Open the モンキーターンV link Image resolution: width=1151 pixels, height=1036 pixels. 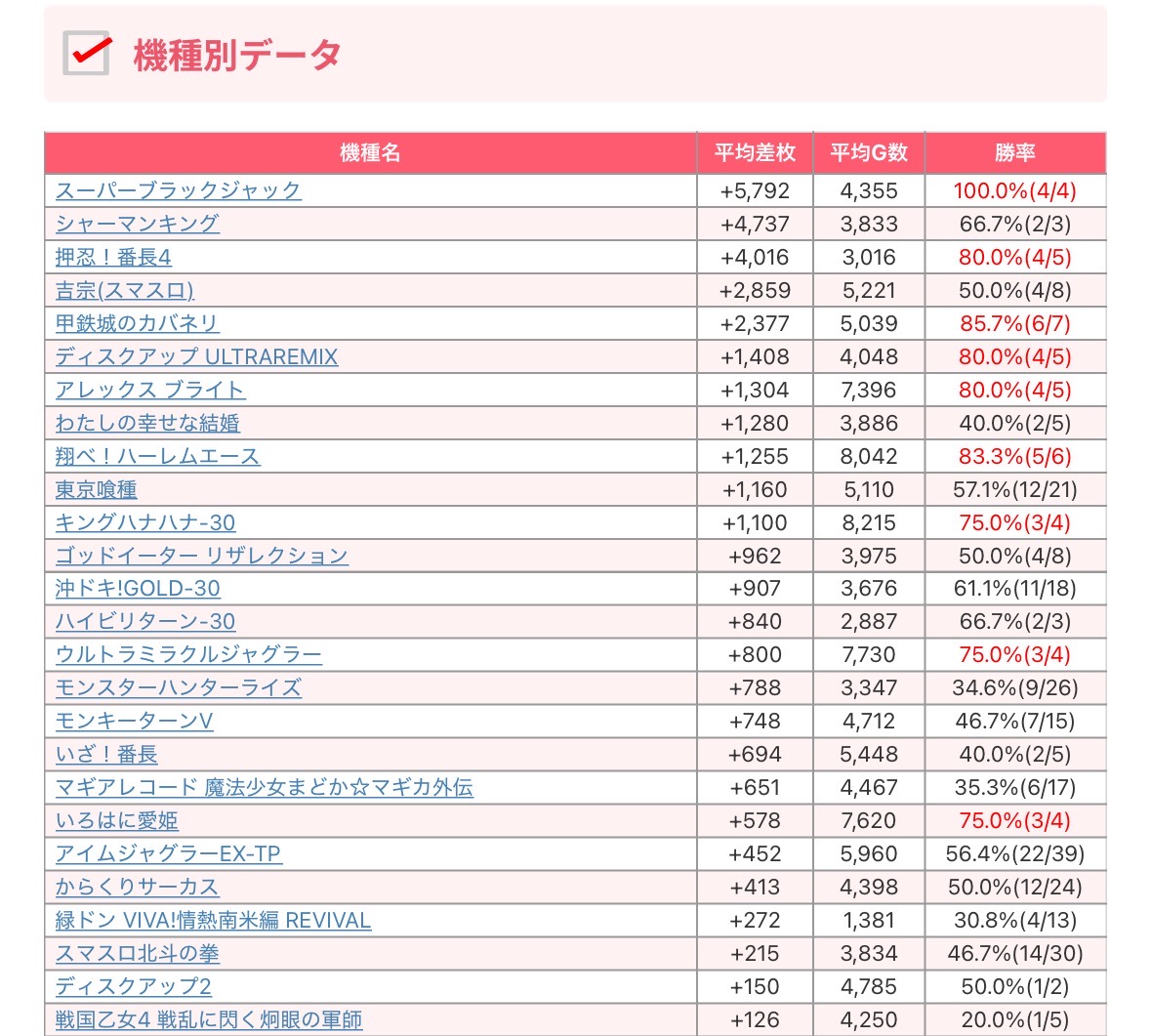pyautogui.click(x=135, y=721)
